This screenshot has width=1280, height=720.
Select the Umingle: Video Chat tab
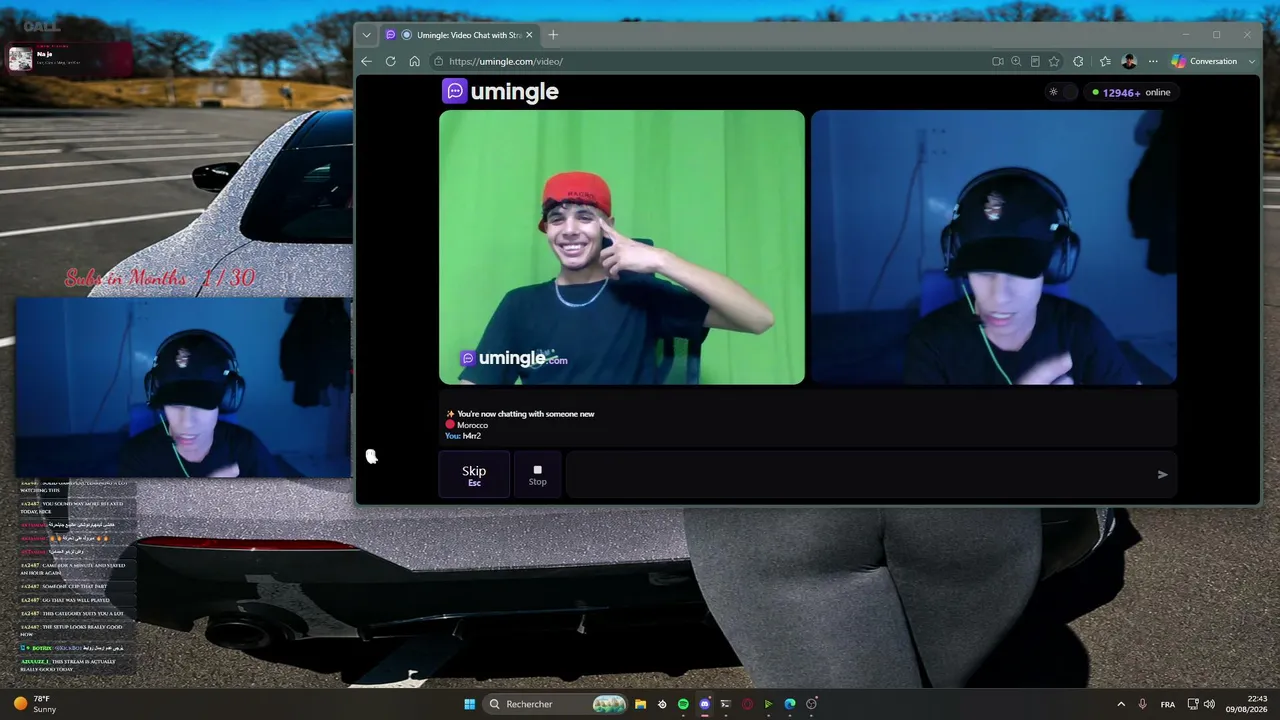click(460, 35)
